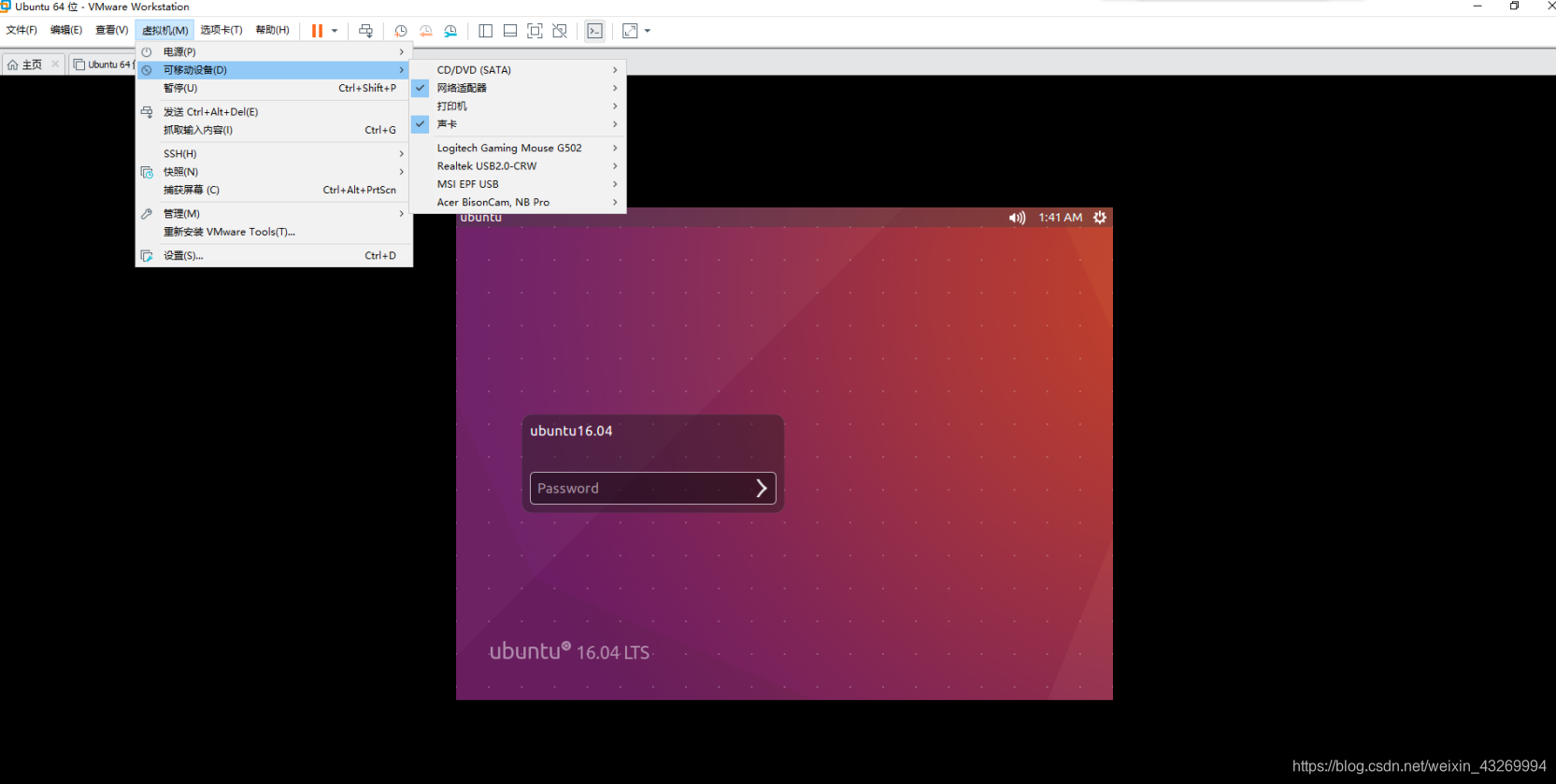Choose 暂停(U) from the VM menu
Screen dimensions: 1556x784
[274, 88]
